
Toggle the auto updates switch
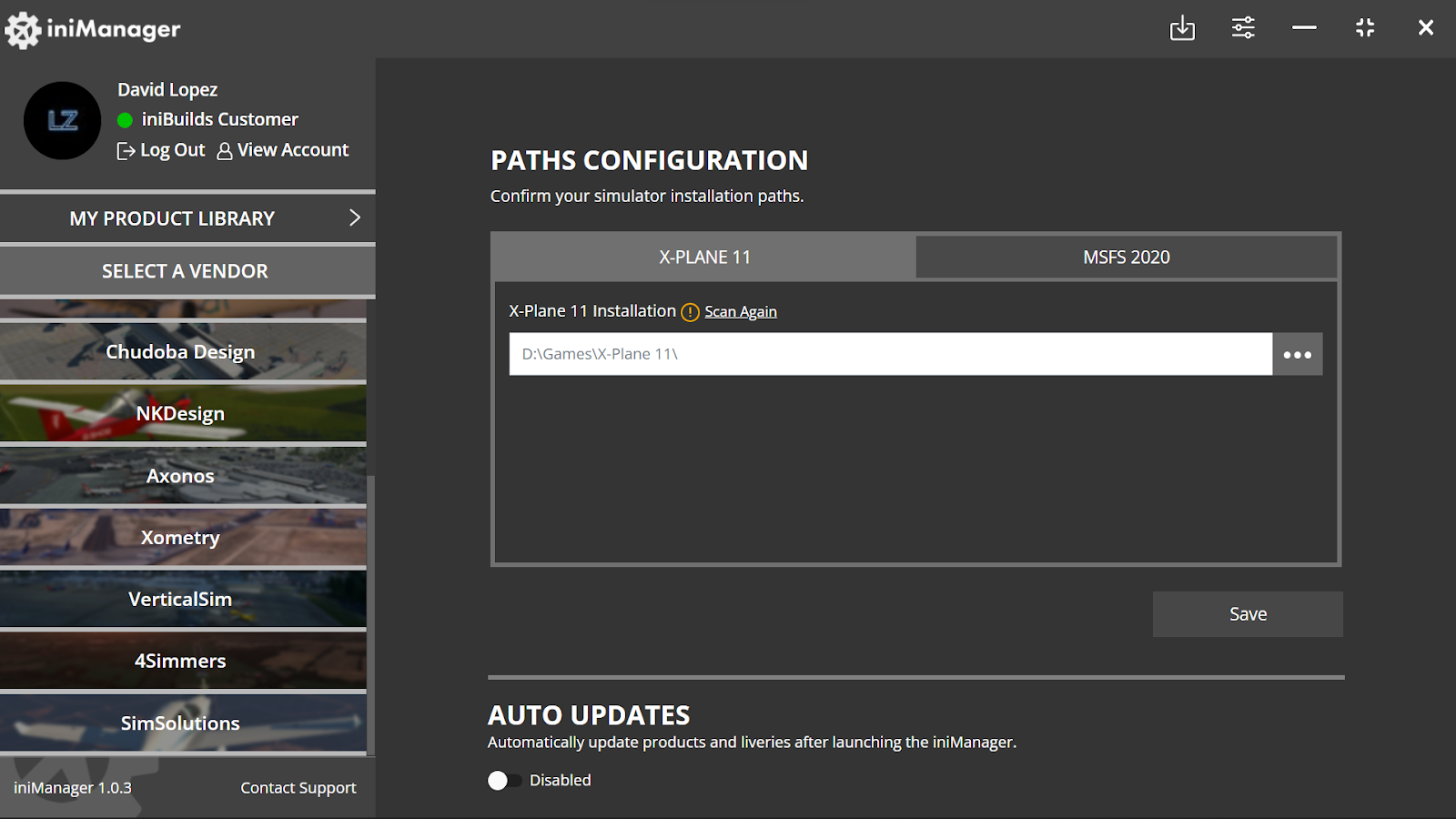(504, 781)
